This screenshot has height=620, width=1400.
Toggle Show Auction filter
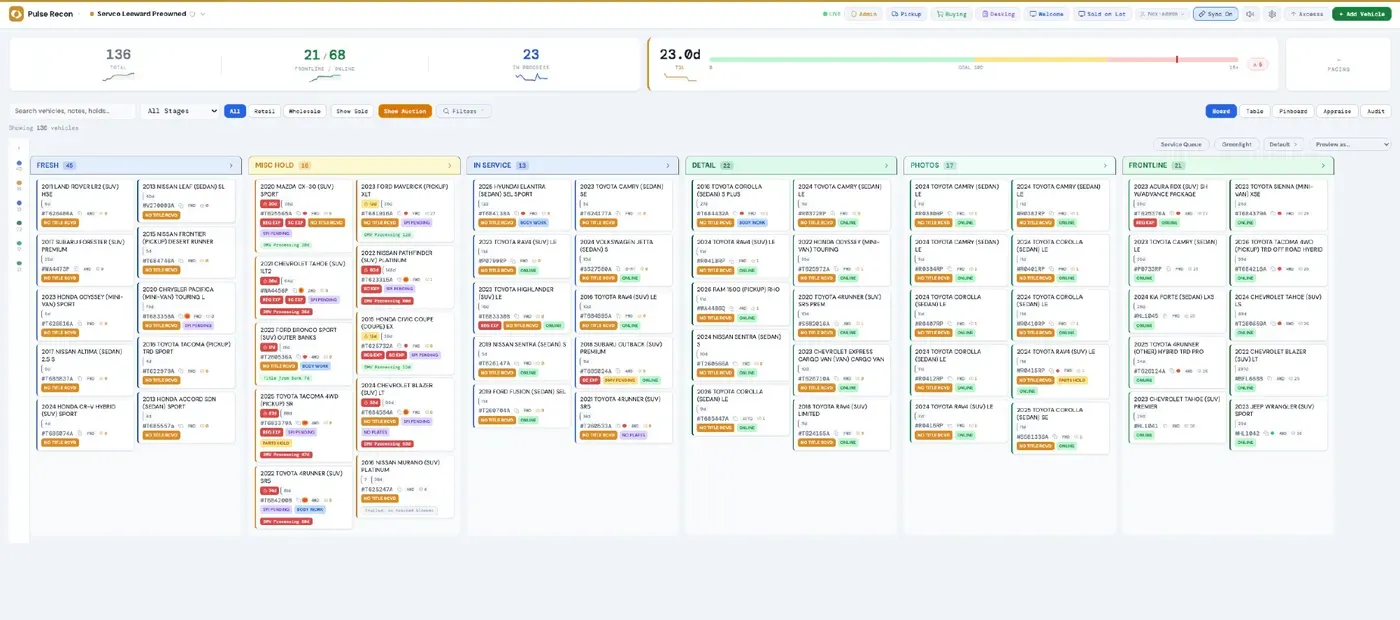coord(405,111)
